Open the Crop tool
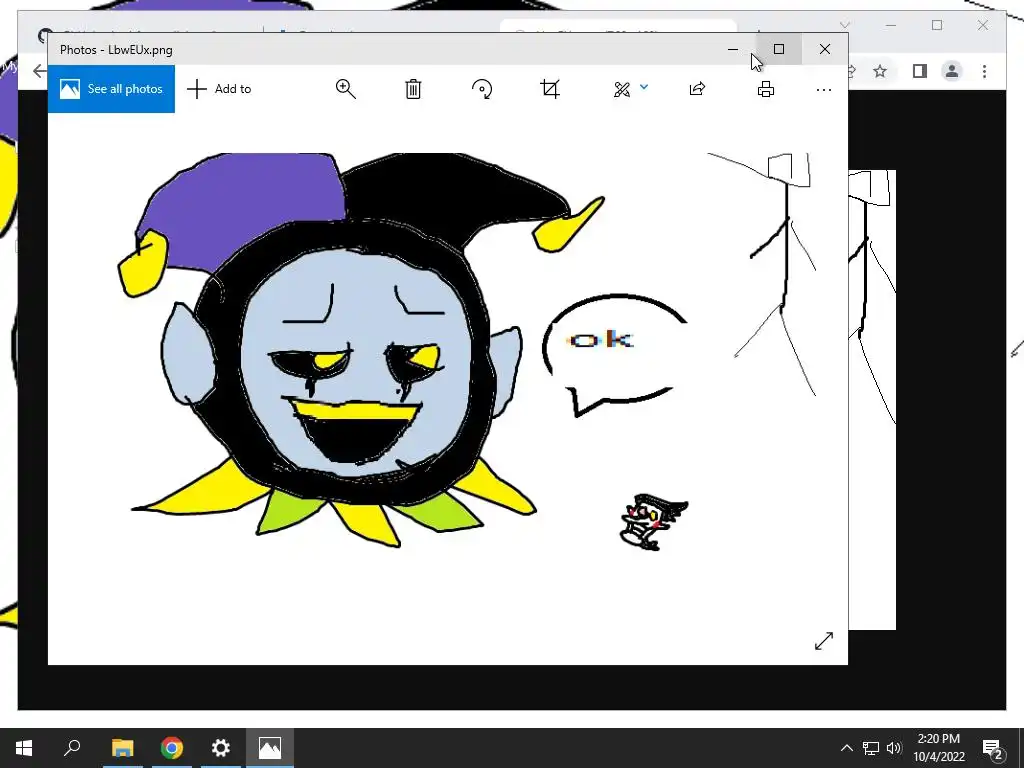1024x768 pixels. pyautogui.click(x=550, y=89)
